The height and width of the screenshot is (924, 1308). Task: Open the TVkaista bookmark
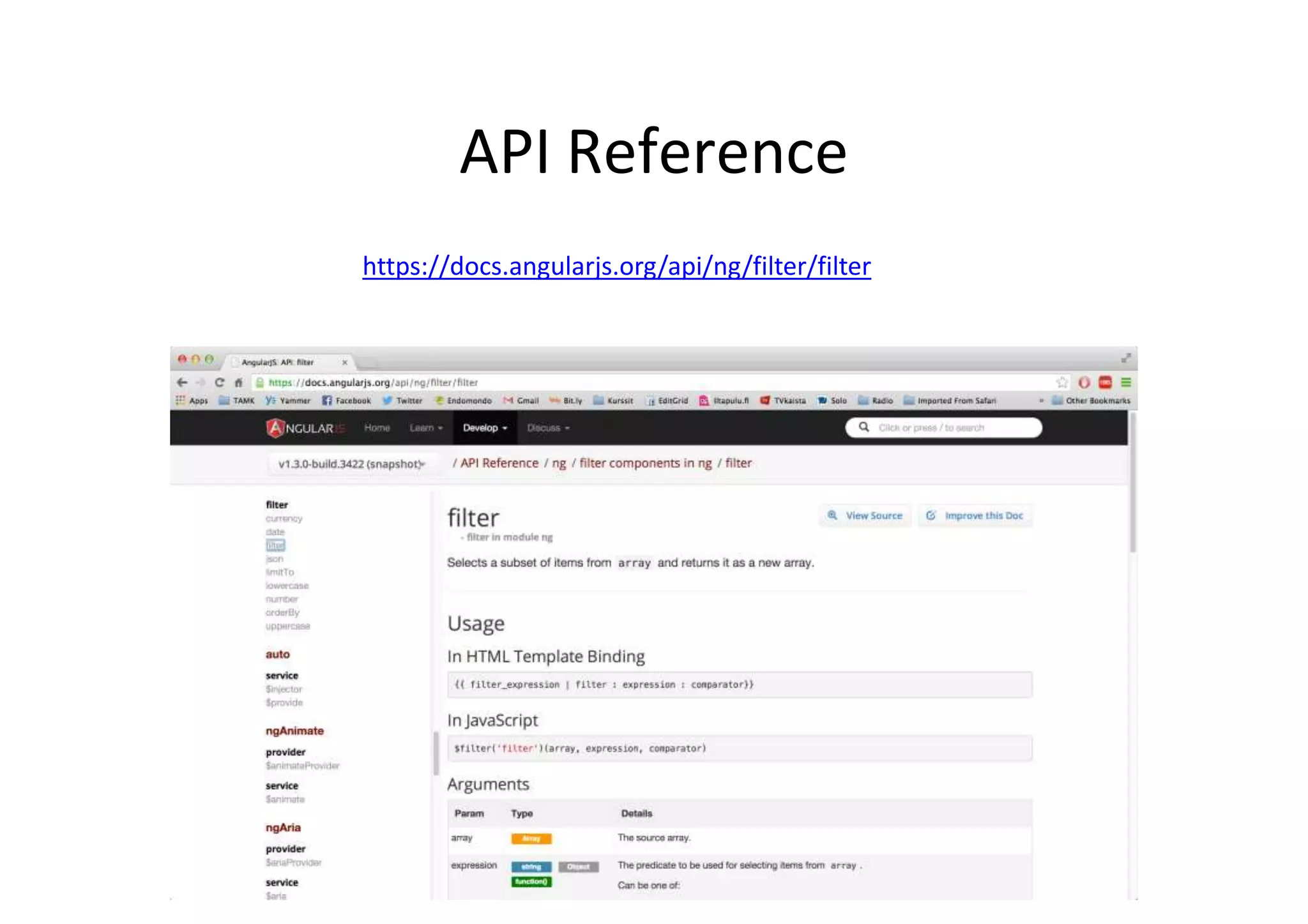point(783,400)
